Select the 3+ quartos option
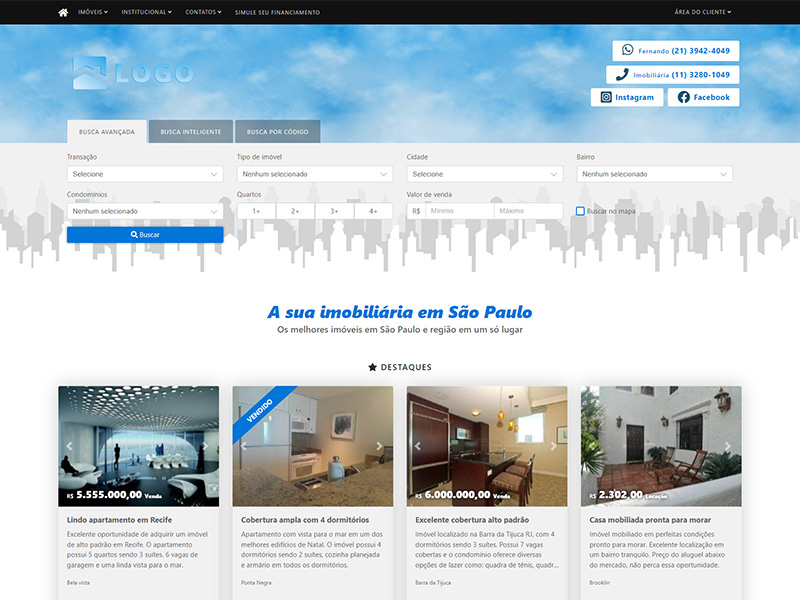The width and height of the screenshot is (800, 600). coord(334,211)
